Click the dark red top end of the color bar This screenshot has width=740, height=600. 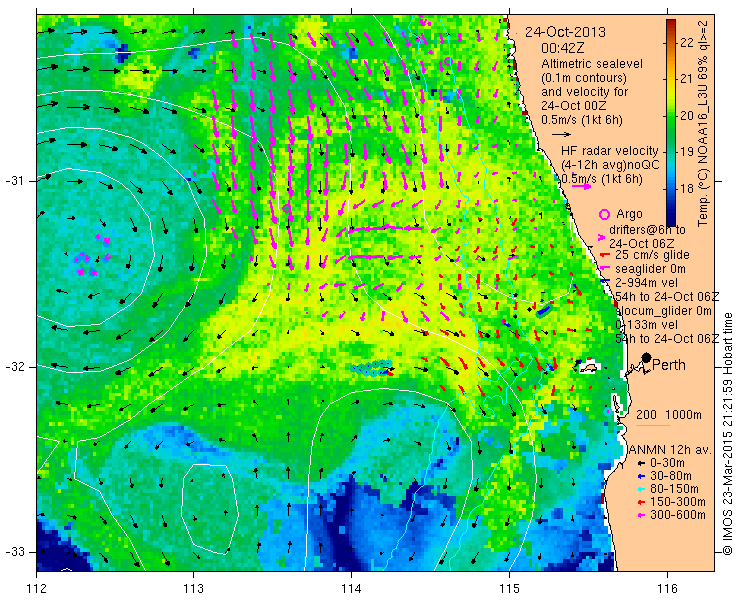tap(671, 23)
